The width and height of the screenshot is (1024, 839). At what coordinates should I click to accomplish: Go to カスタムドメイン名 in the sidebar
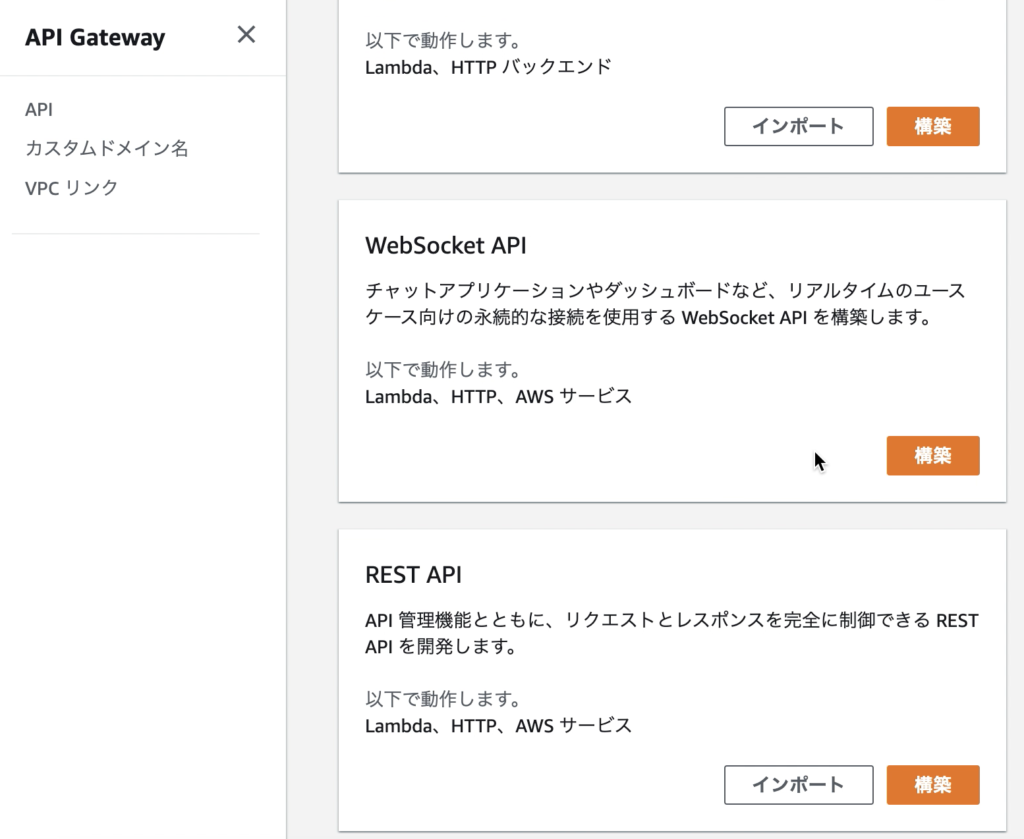(x=106, y=148)
